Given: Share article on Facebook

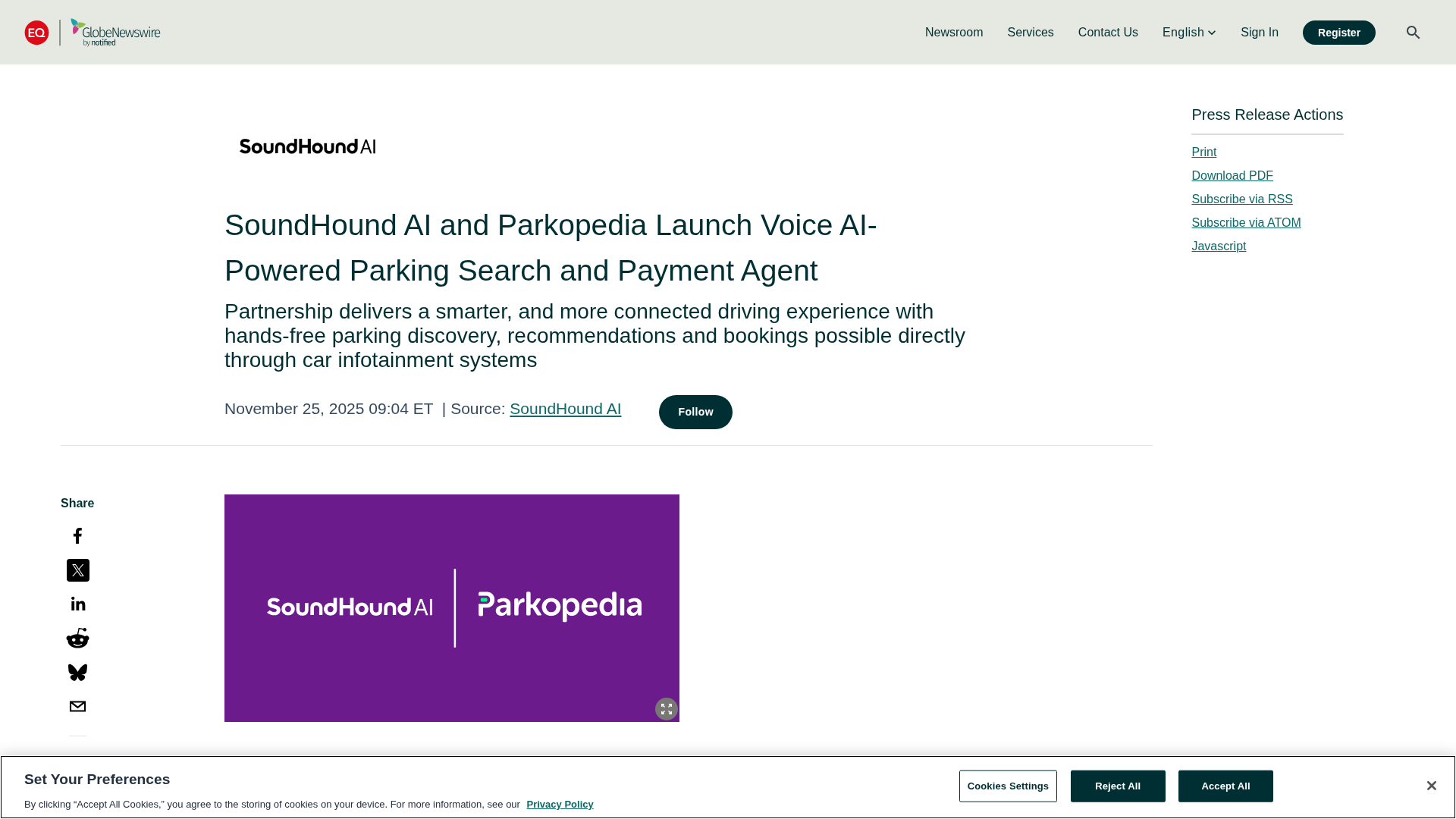Looking at the screenshot, I should (x=77, y=536).
